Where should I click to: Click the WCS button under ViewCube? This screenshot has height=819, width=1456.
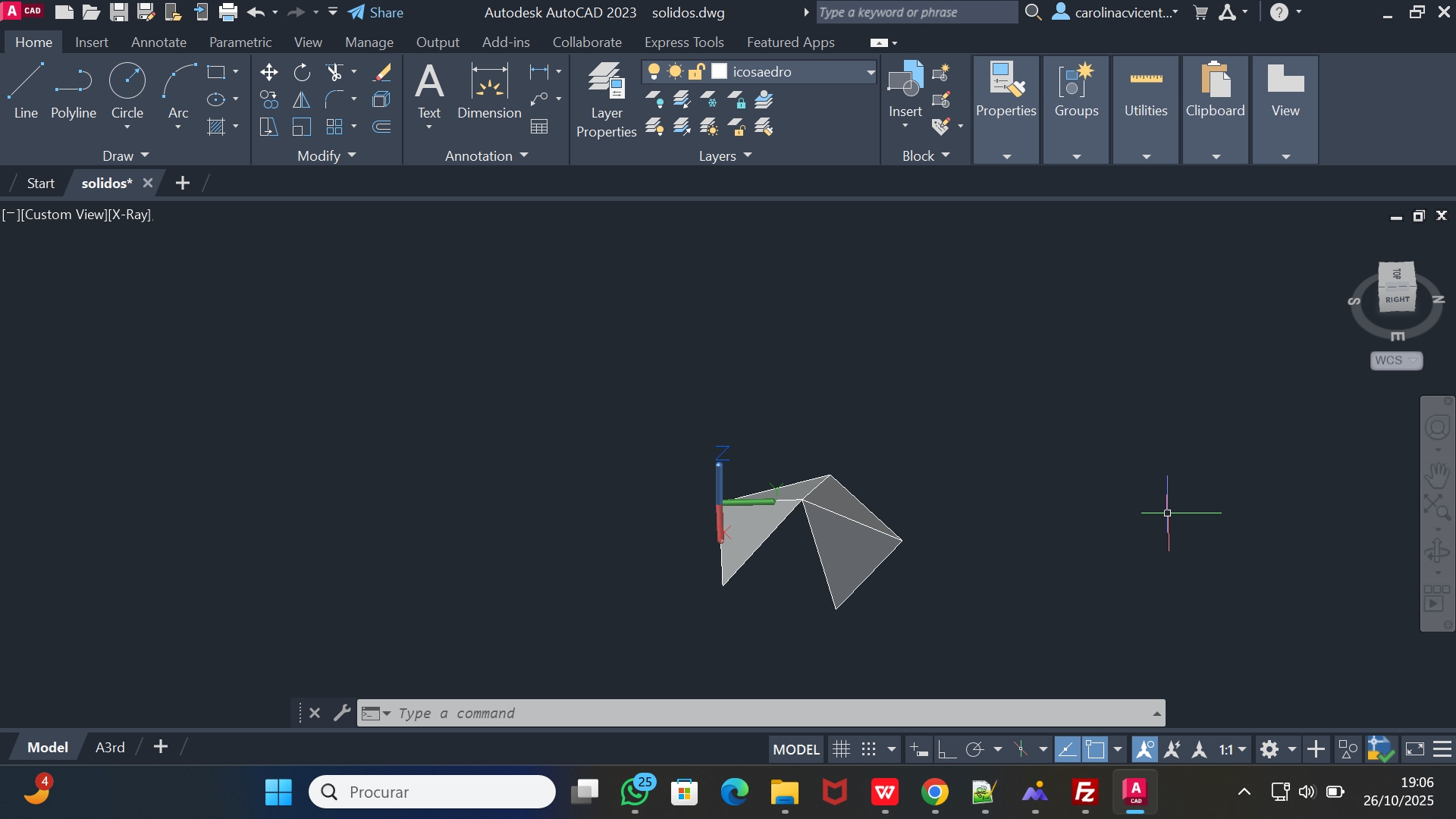click(1395, 360)
